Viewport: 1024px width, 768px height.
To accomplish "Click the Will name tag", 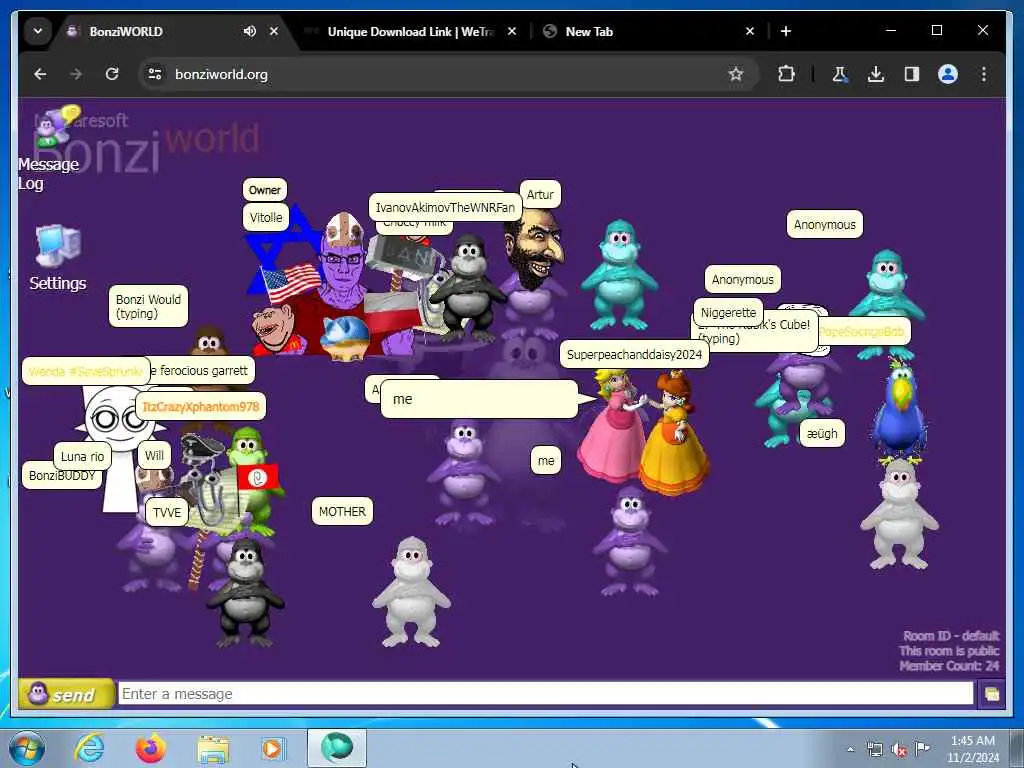I will coord(154,455).
